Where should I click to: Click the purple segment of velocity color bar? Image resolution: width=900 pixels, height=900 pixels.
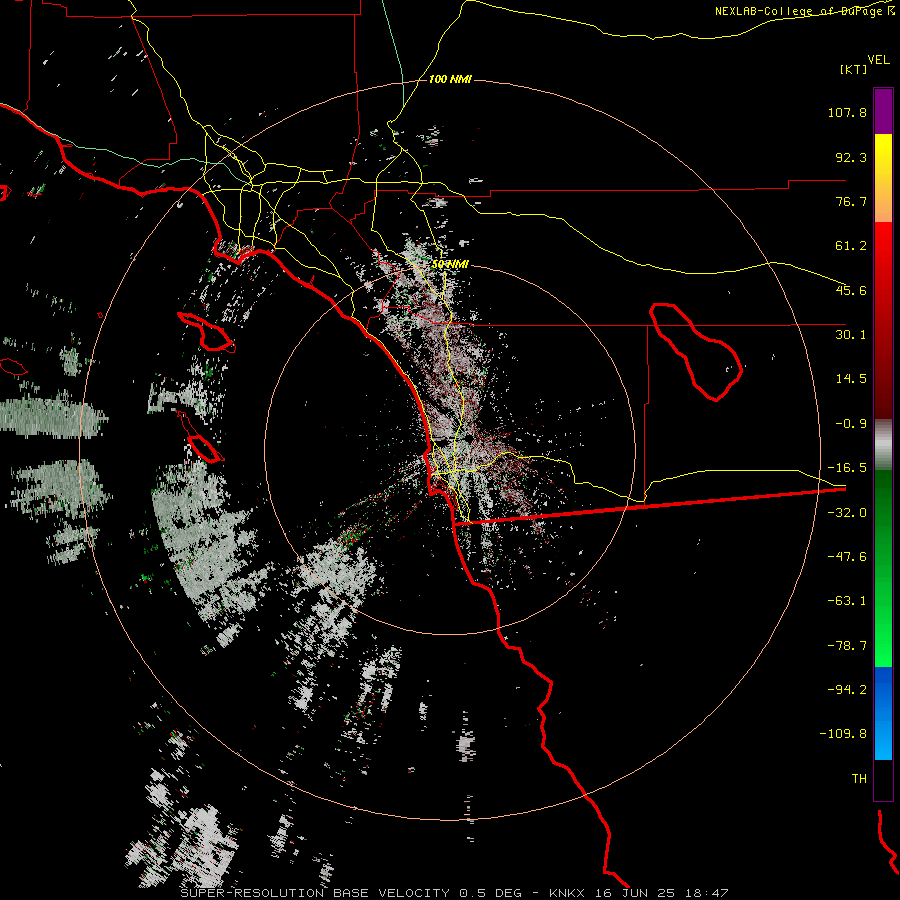pos(883,111)
